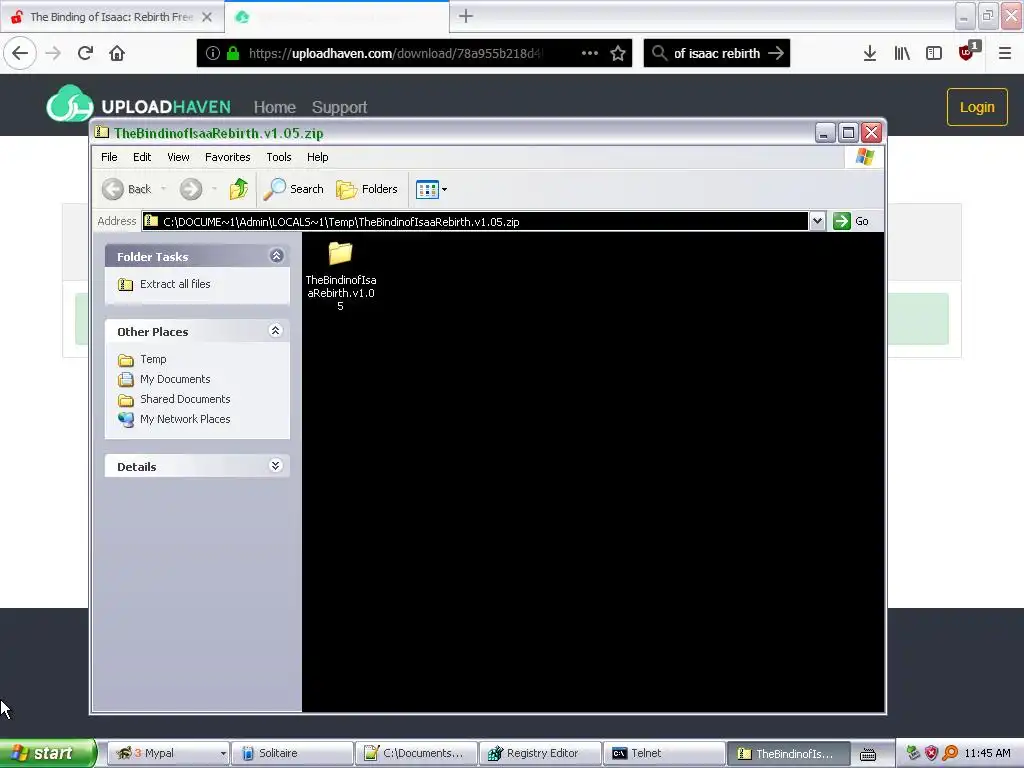This screenshot has width=1024, height=768.
Task: Open Shared Documents in Other Places
Action: coord(185,399)
